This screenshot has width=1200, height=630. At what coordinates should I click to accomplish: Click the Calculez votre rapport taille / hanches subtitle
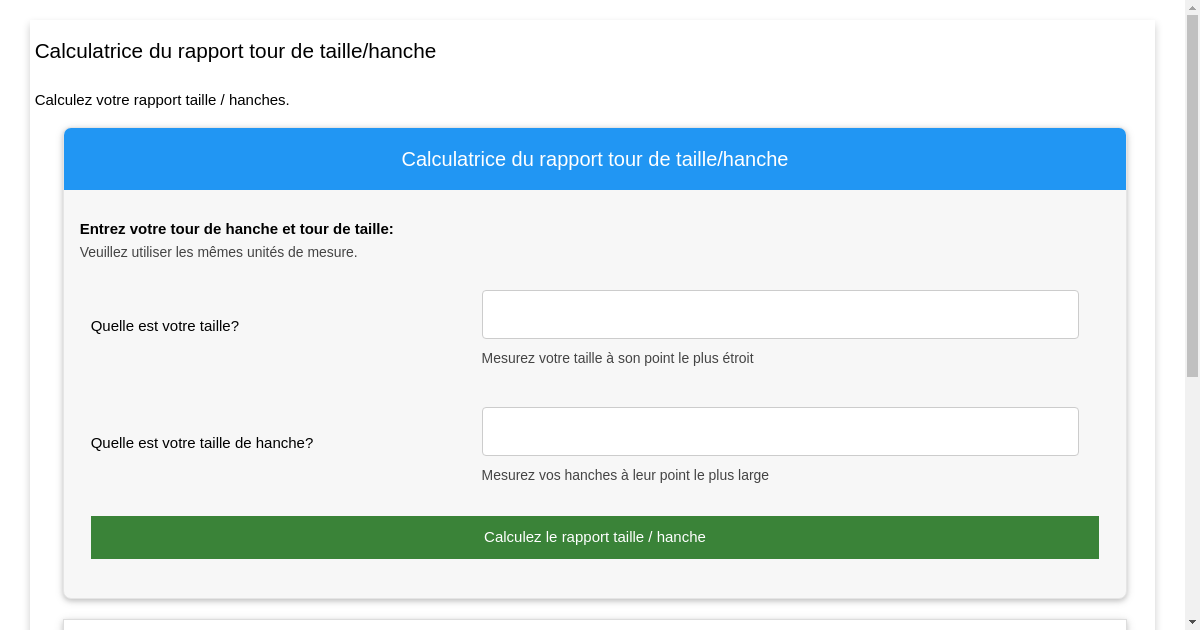click(x=162, y=100)
